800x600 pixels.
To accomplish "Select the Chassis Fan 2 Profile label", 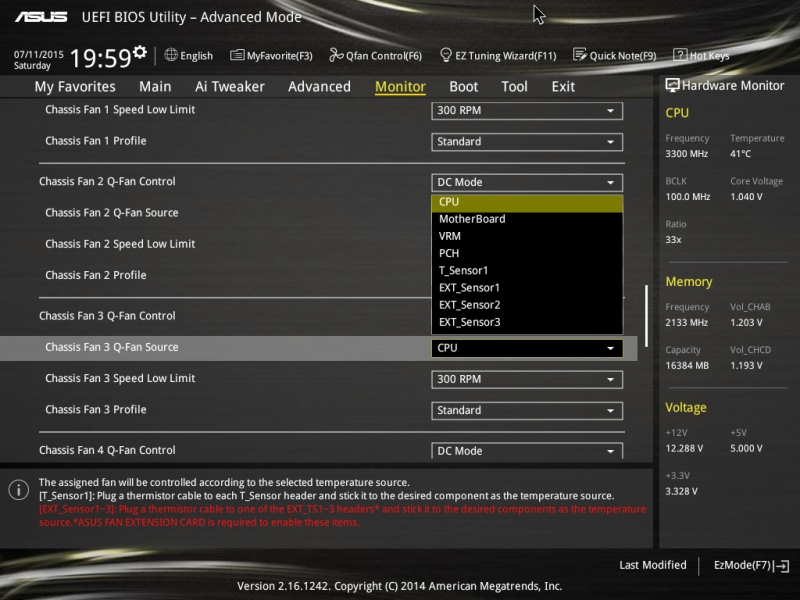I will pyautogui.click(x=95, y=275).
